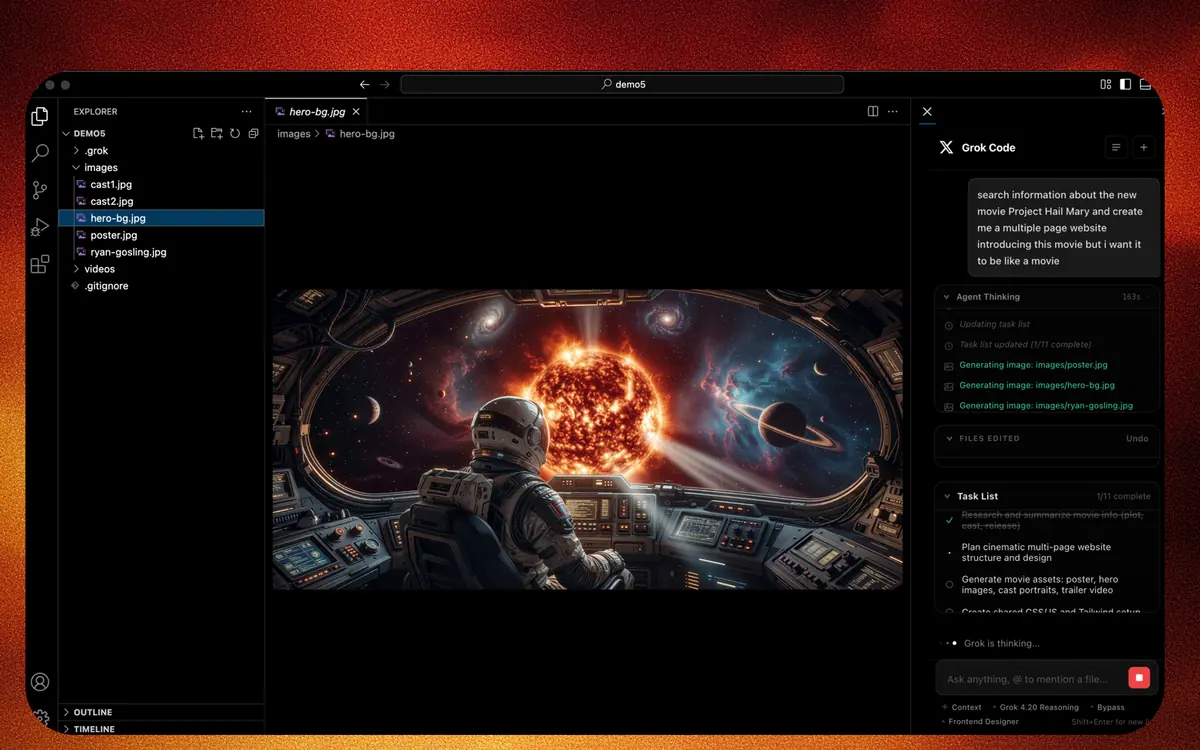Collapse the Task List section
The height and width of the screenshot is (750, 1200).
[x=946, y=496]
